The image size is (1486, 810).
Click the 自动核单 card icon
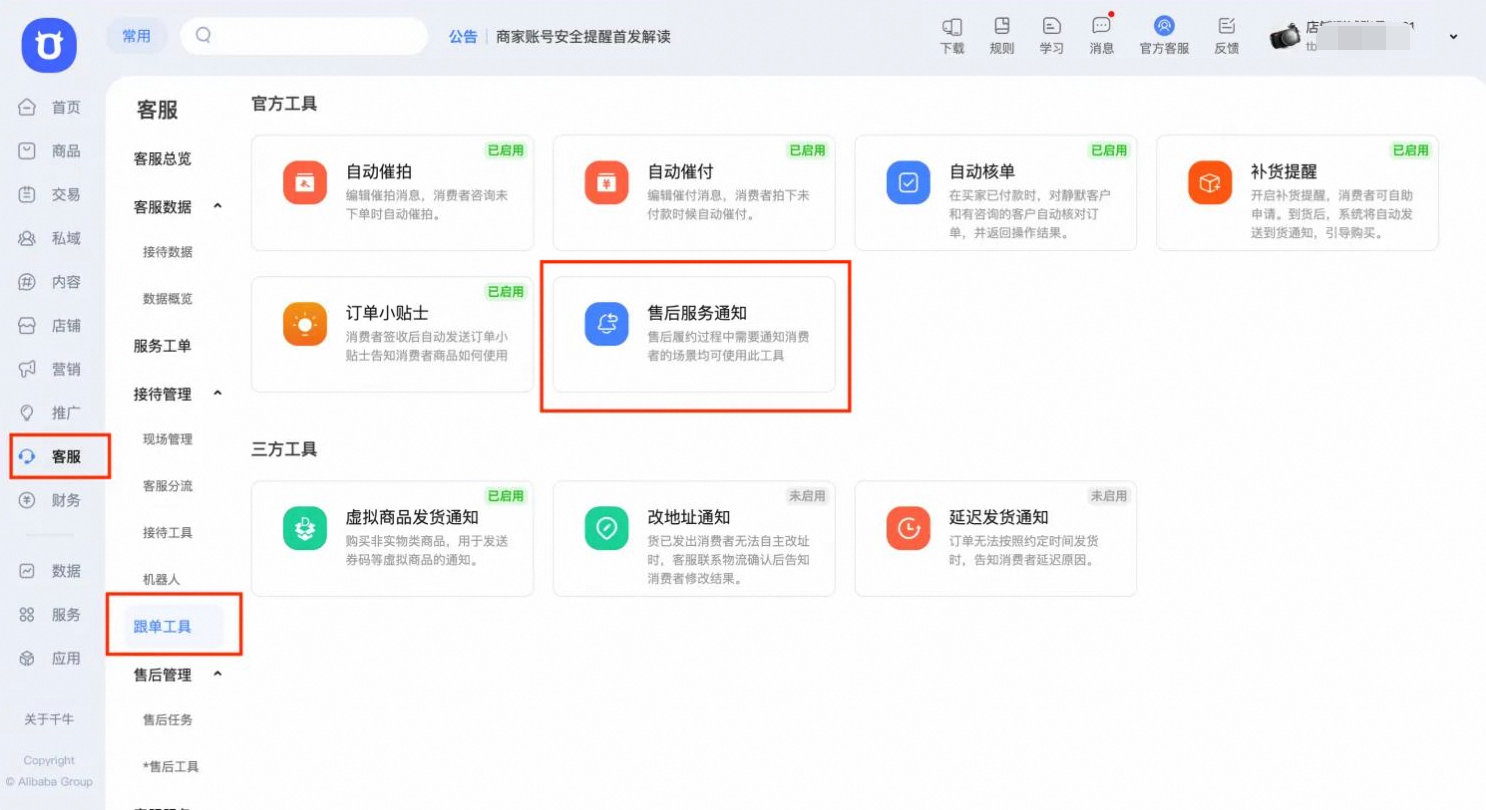pyautogui.click(x=909, y=183)
